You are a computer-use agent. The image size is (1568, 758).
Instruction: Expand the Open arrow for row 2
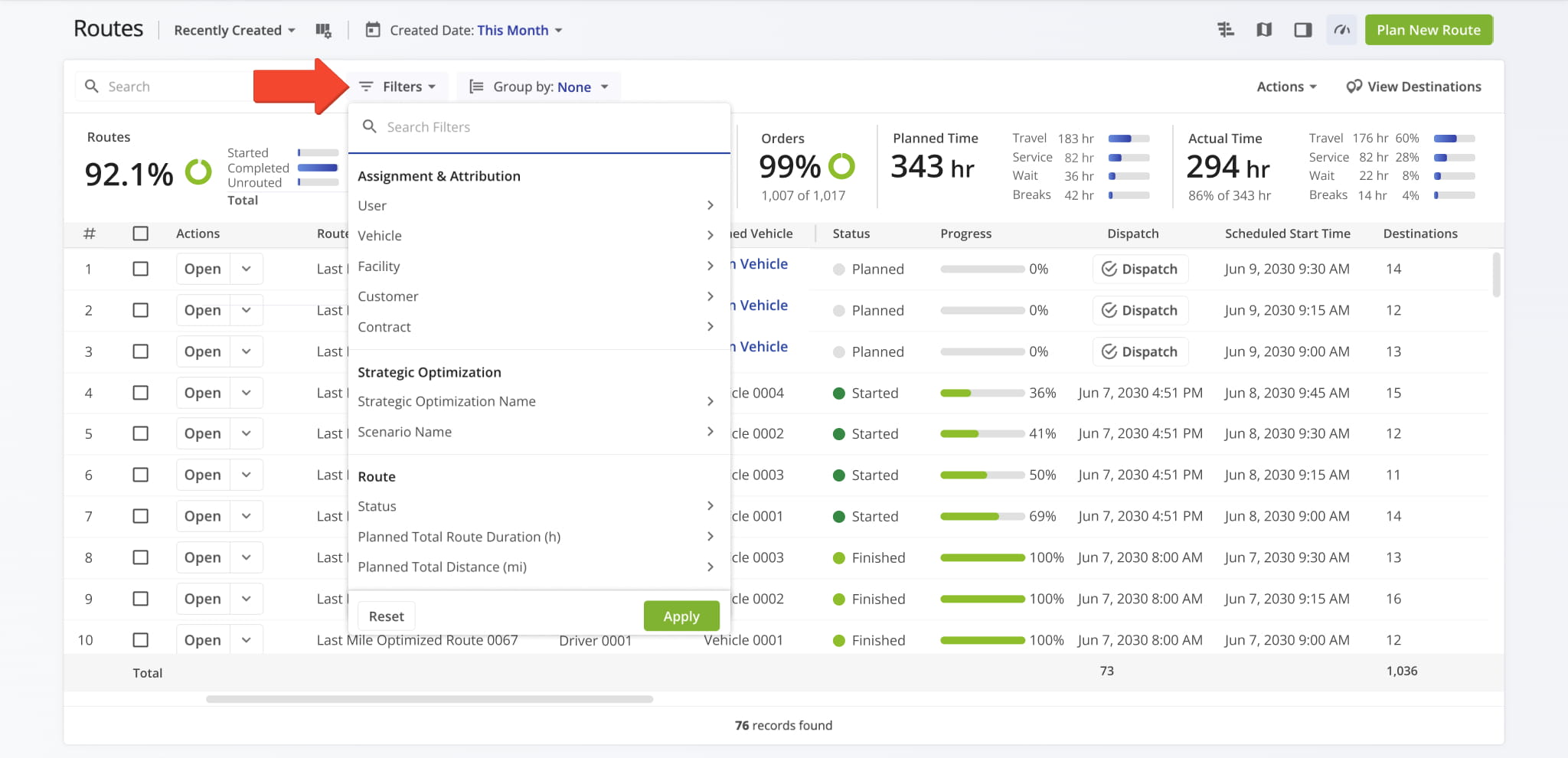(247, 310)
